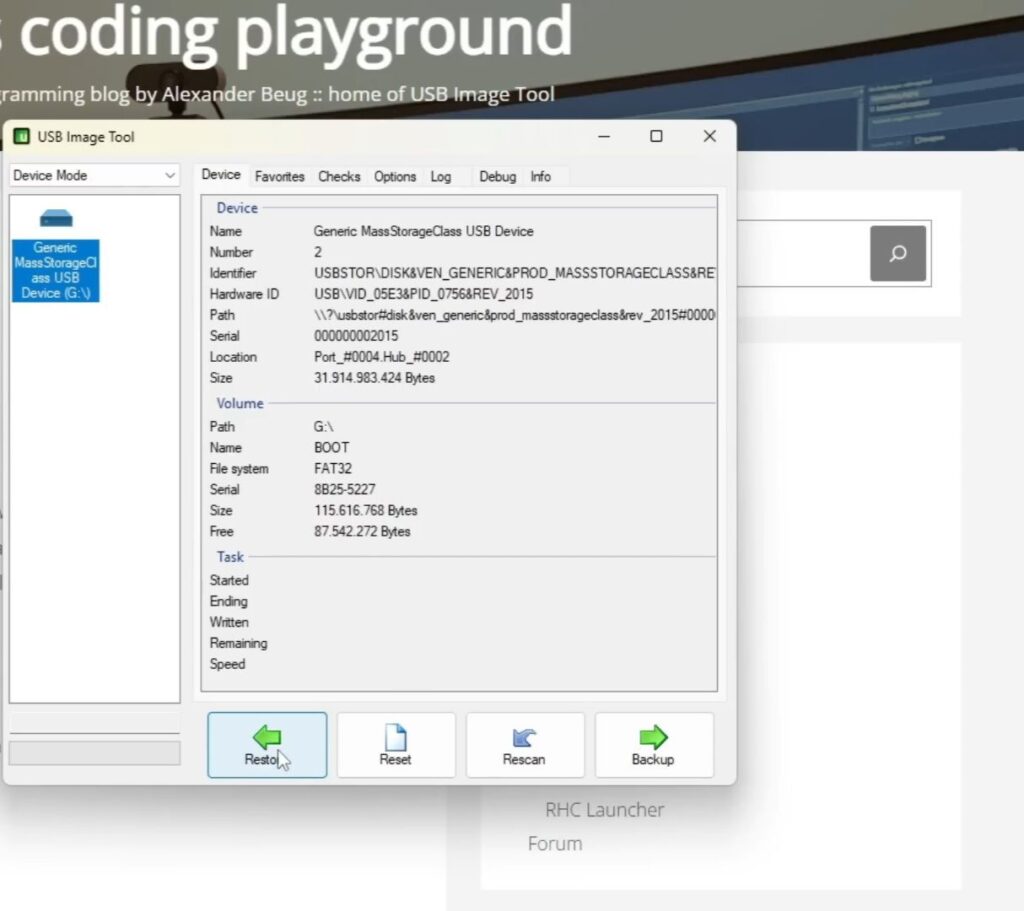Click the volume path value G:\

coord(323,426)
